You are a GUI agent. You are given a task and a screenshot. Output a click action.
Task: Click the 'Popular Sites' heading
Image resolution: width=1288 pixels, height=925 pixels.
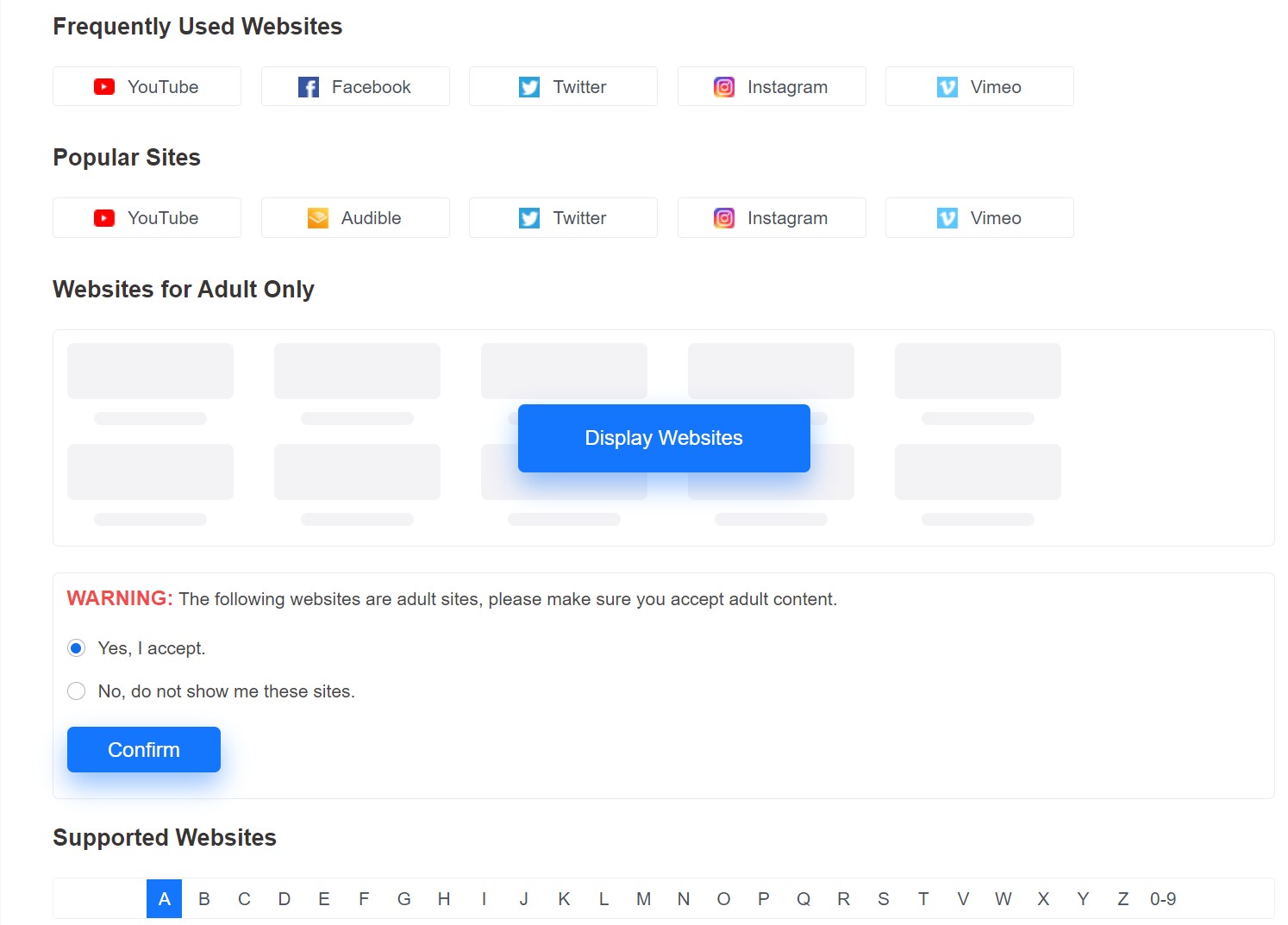pos(127,158)
